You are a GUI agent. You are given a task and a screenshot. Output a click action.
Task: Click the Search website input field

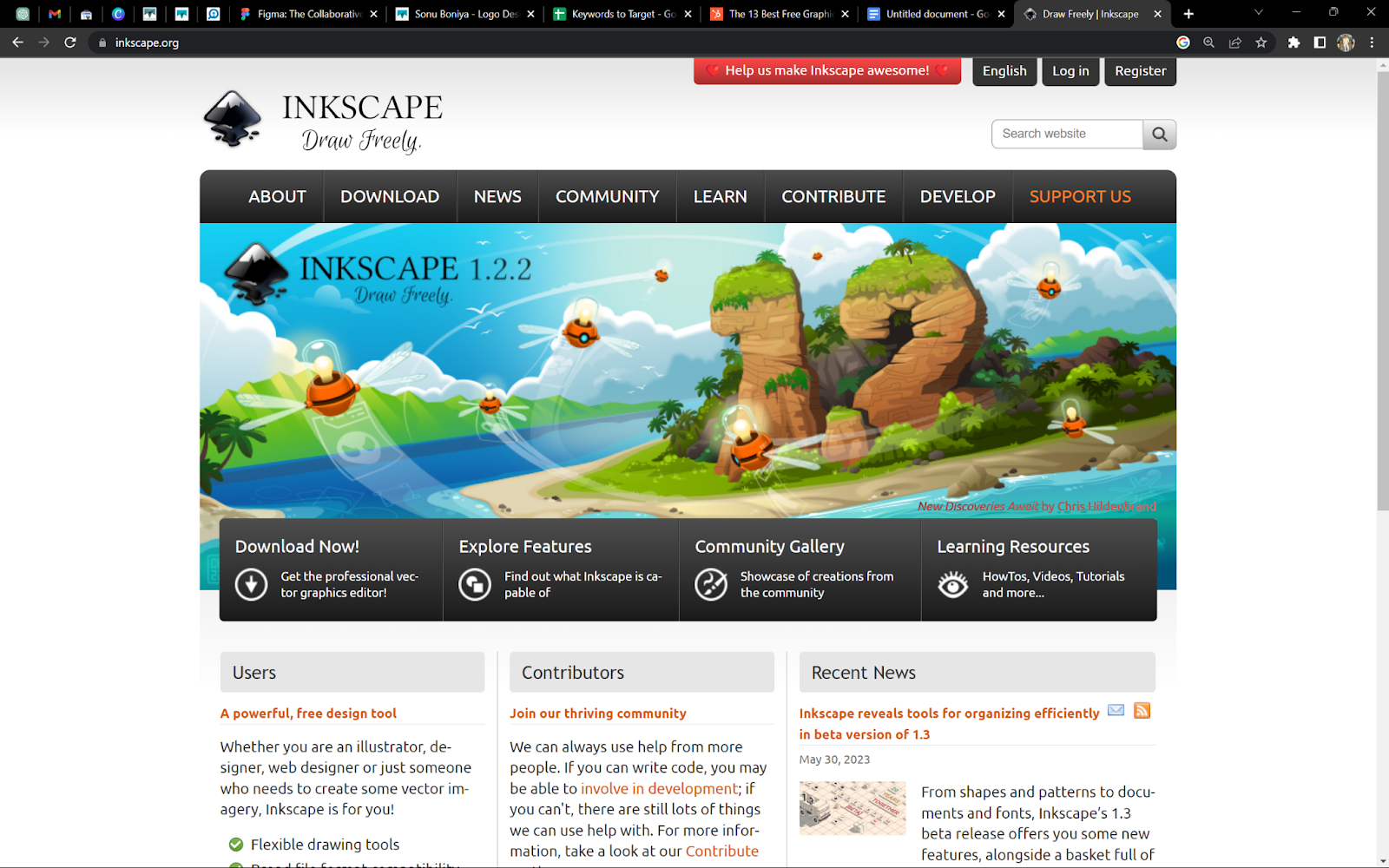pyautogui.click(x=1067, y=134)
